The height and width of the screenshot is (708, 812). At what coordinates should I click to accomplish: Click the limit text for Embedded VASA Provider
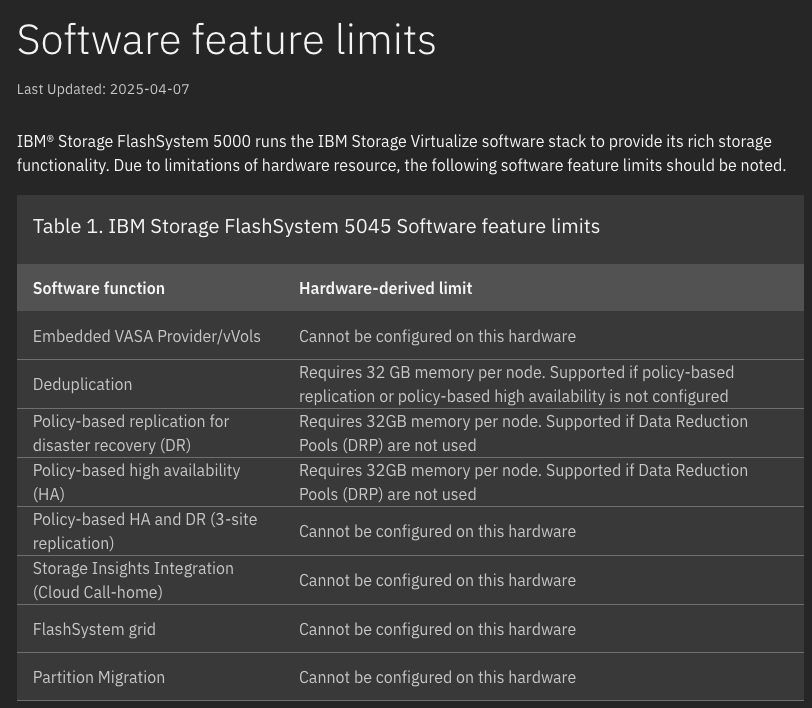tap(437, 336)
